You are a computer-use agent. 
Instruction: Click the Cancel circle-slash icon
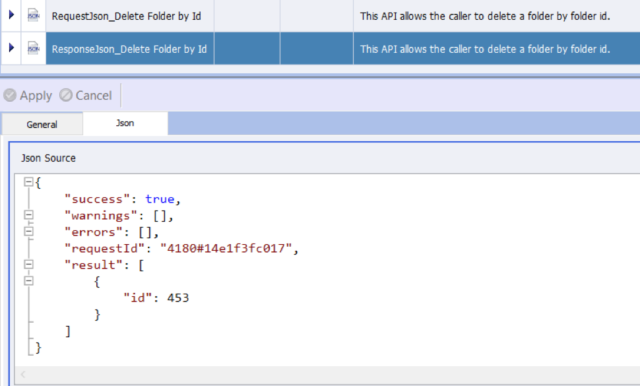(66, 95)
